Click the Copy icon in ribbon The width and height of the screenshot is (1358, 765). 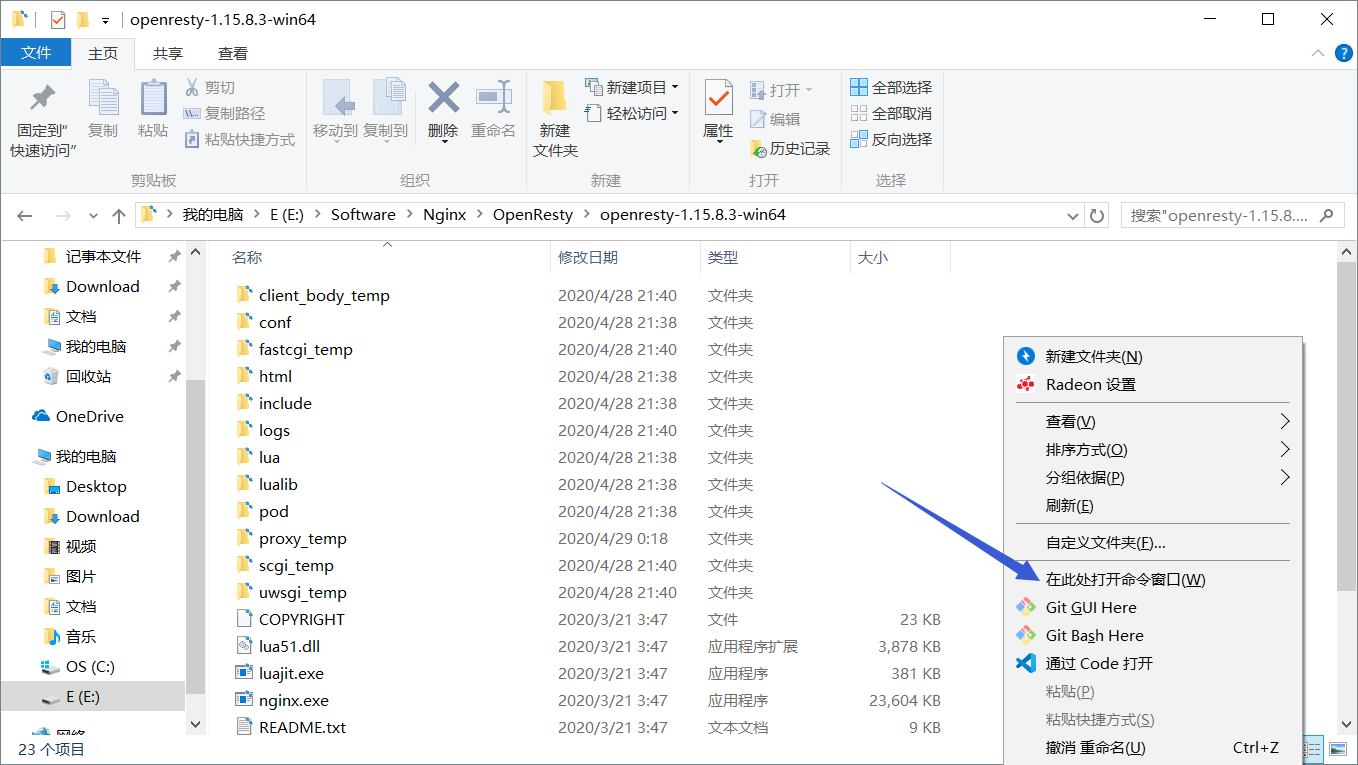click(103, 97)
